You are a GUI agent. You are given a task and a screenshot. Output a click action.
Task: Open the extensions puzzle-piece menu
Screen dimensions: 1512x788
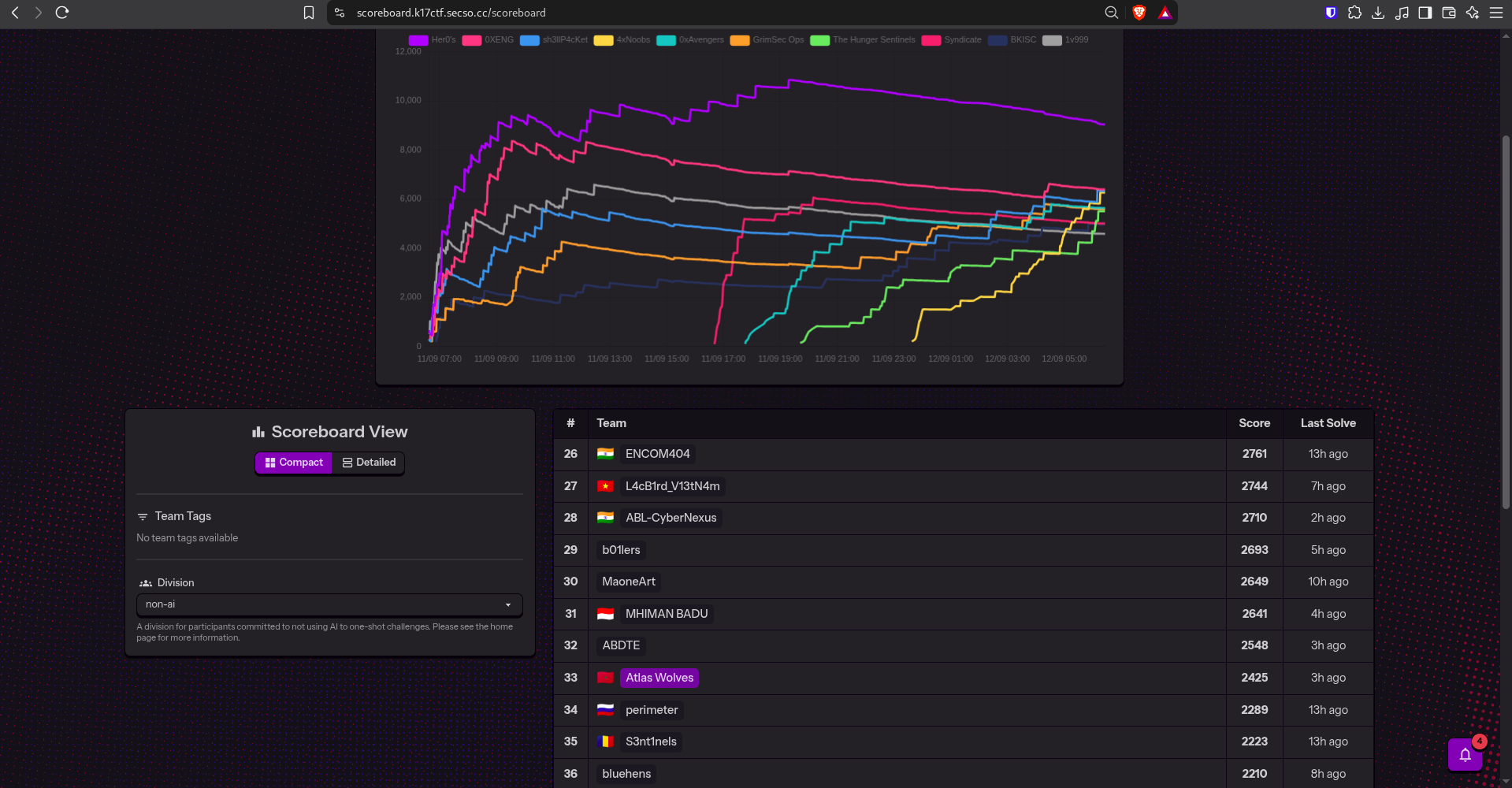1354,13
